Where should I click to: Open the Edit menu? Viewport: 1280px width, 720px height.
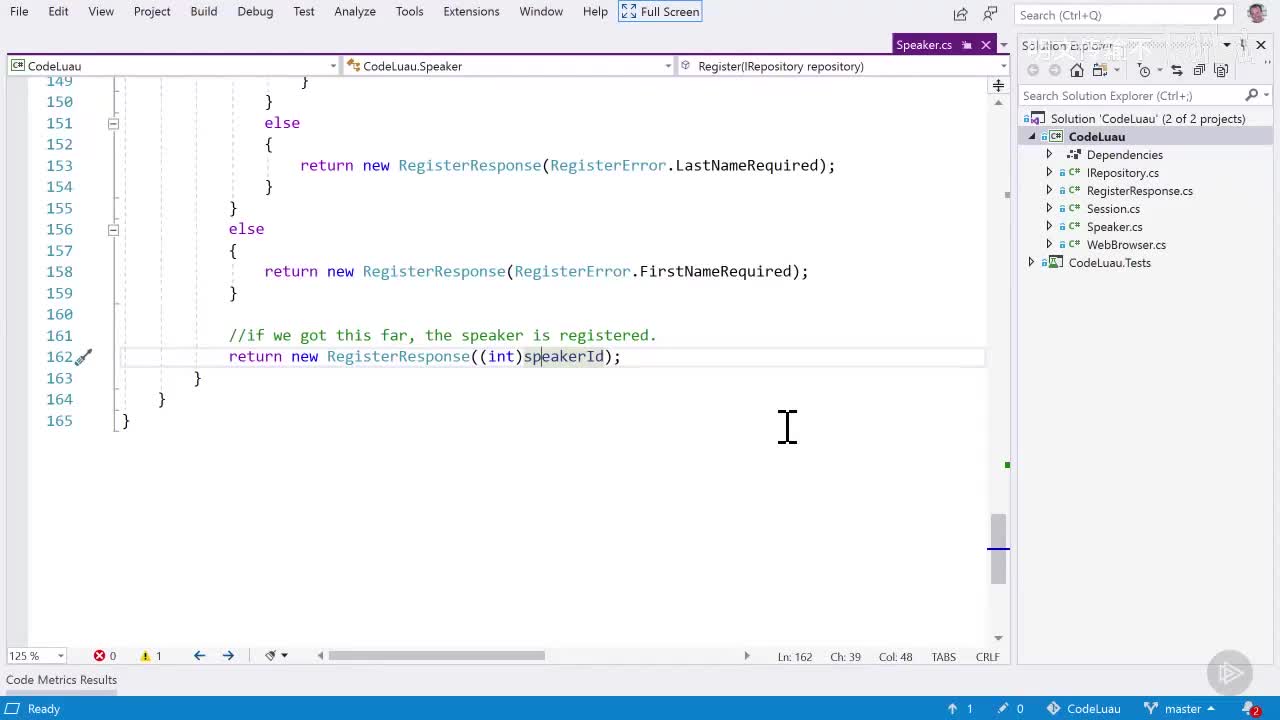58,12
